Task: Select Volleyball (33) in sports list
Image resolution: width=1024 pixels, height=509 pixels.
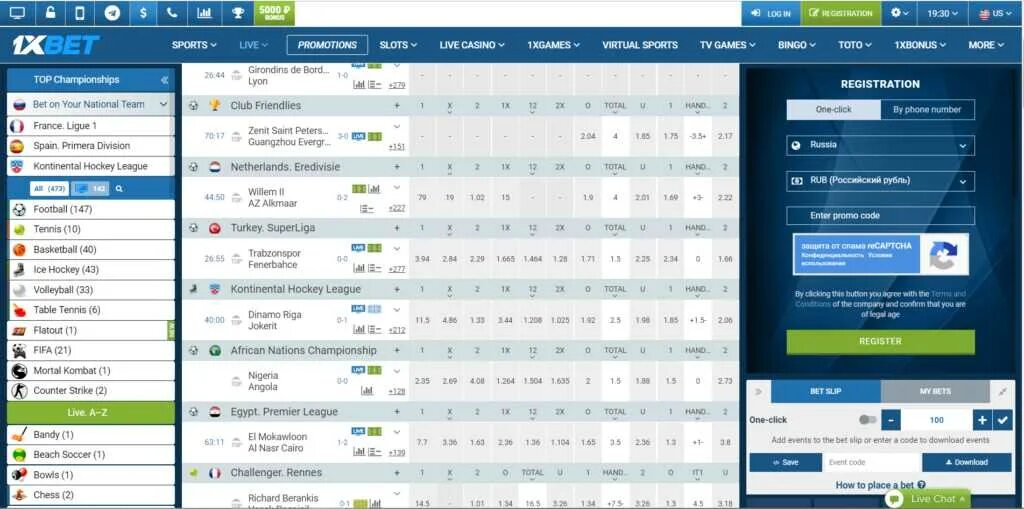Action: pos(91,289)
